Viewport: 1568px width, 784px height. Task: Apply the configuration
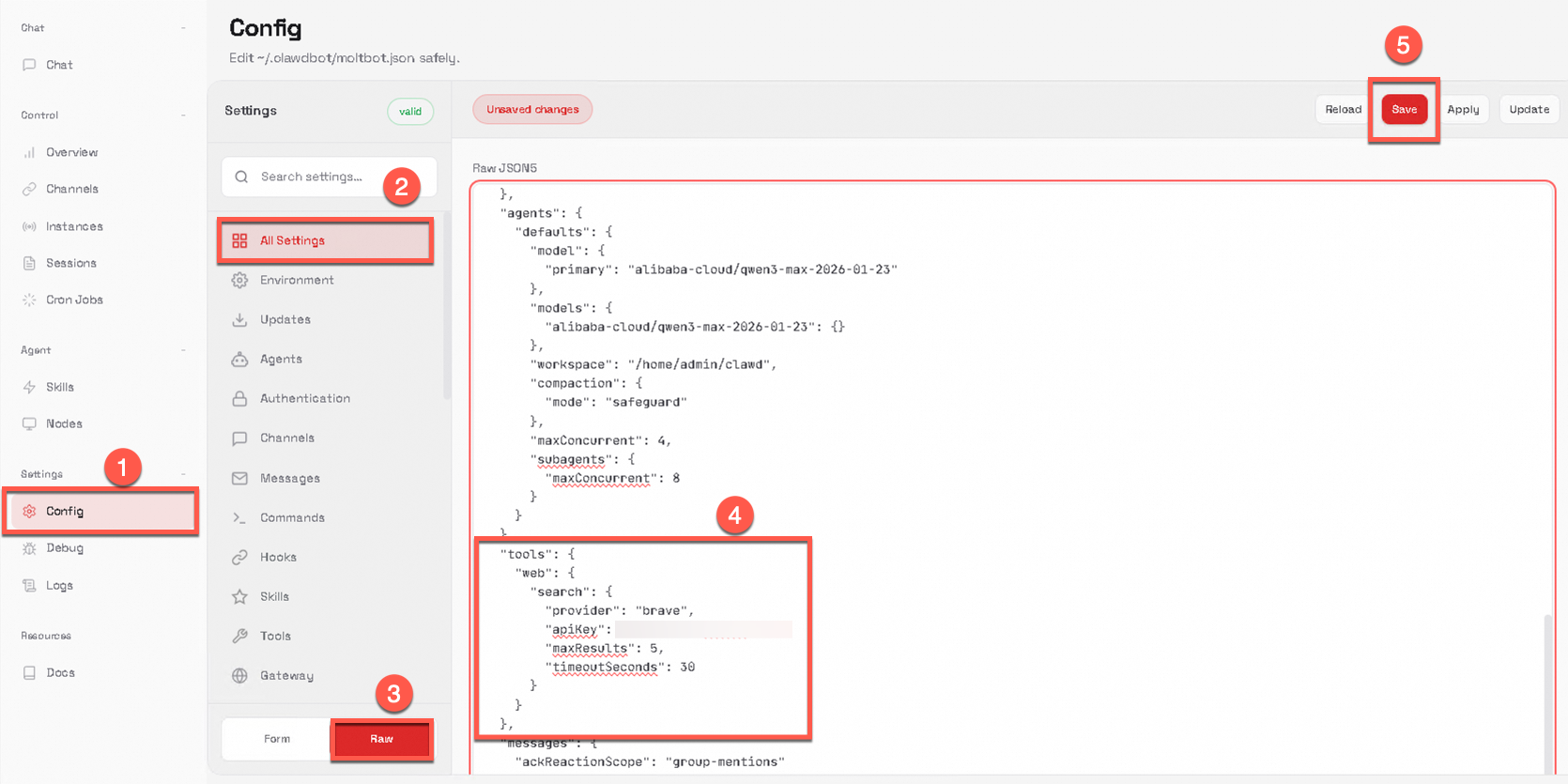pos(1463,109)
